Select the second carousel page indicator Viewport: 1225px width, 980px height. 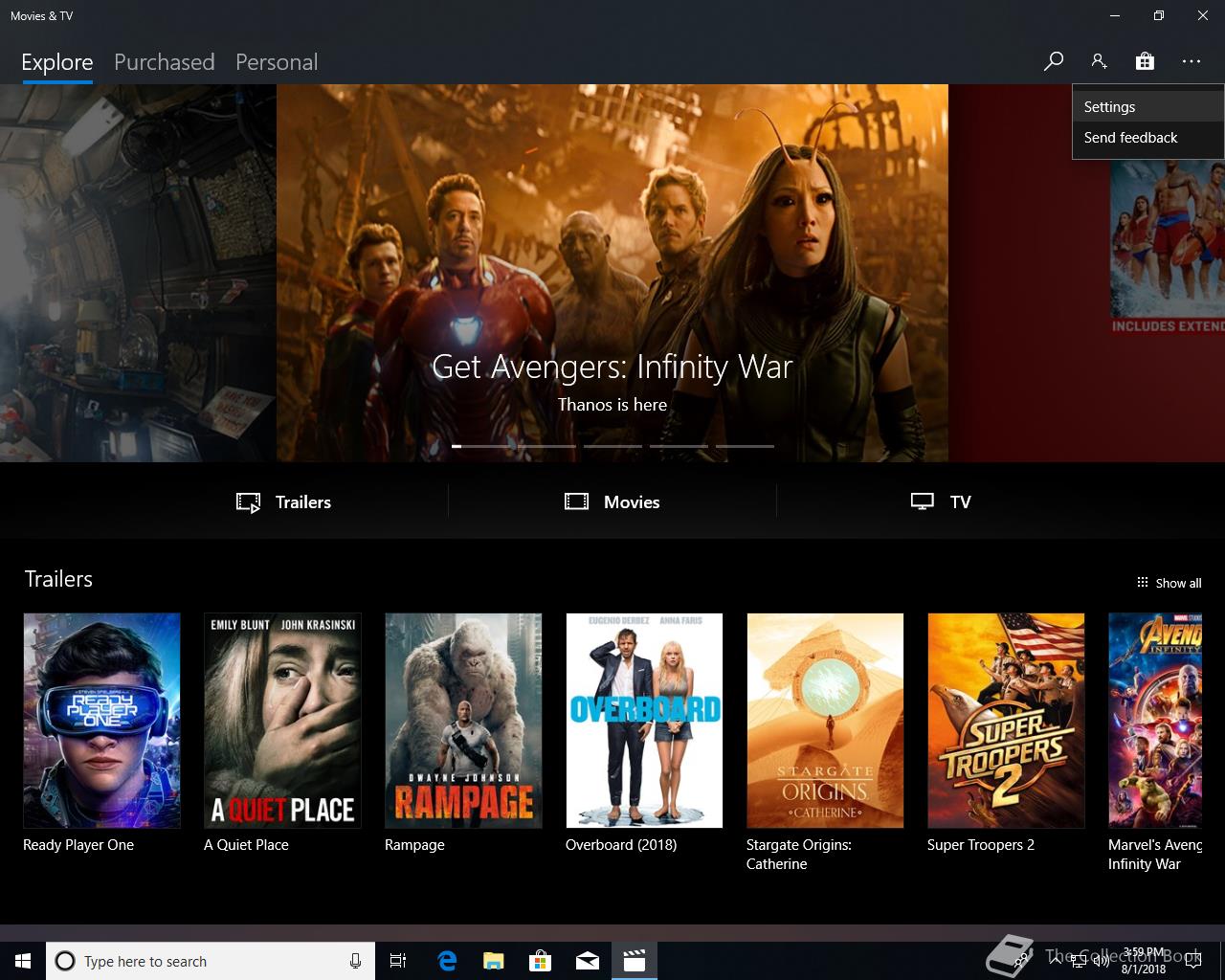pos(547,446)
